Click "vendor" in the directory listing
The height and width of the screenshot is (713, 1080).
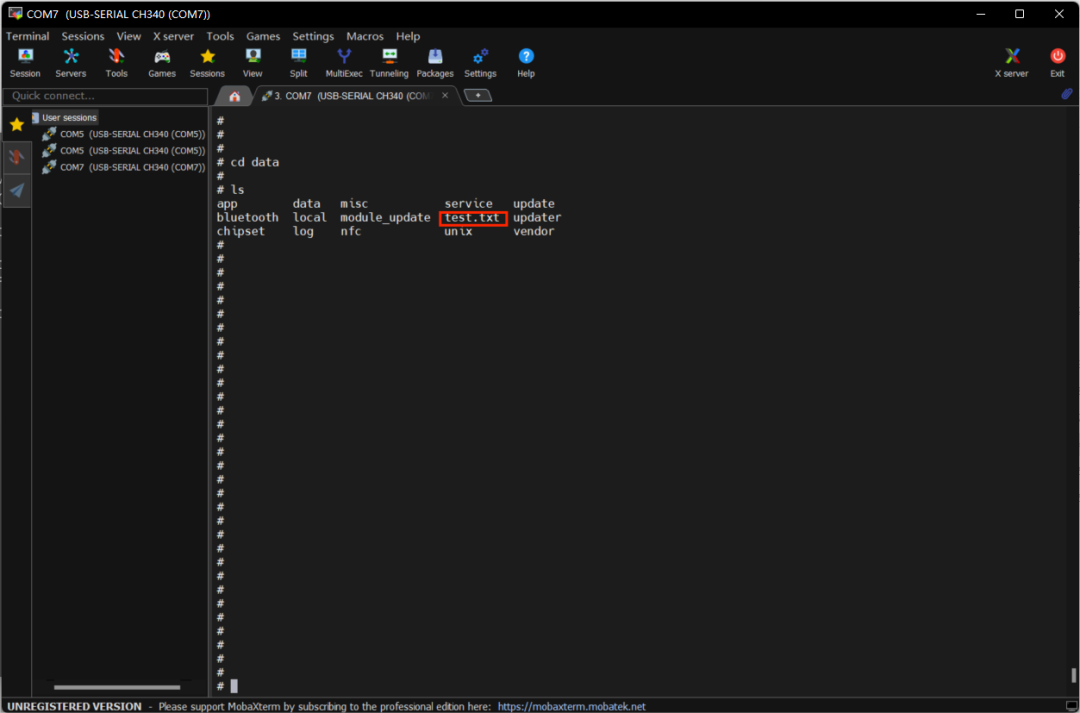point(534,231)
